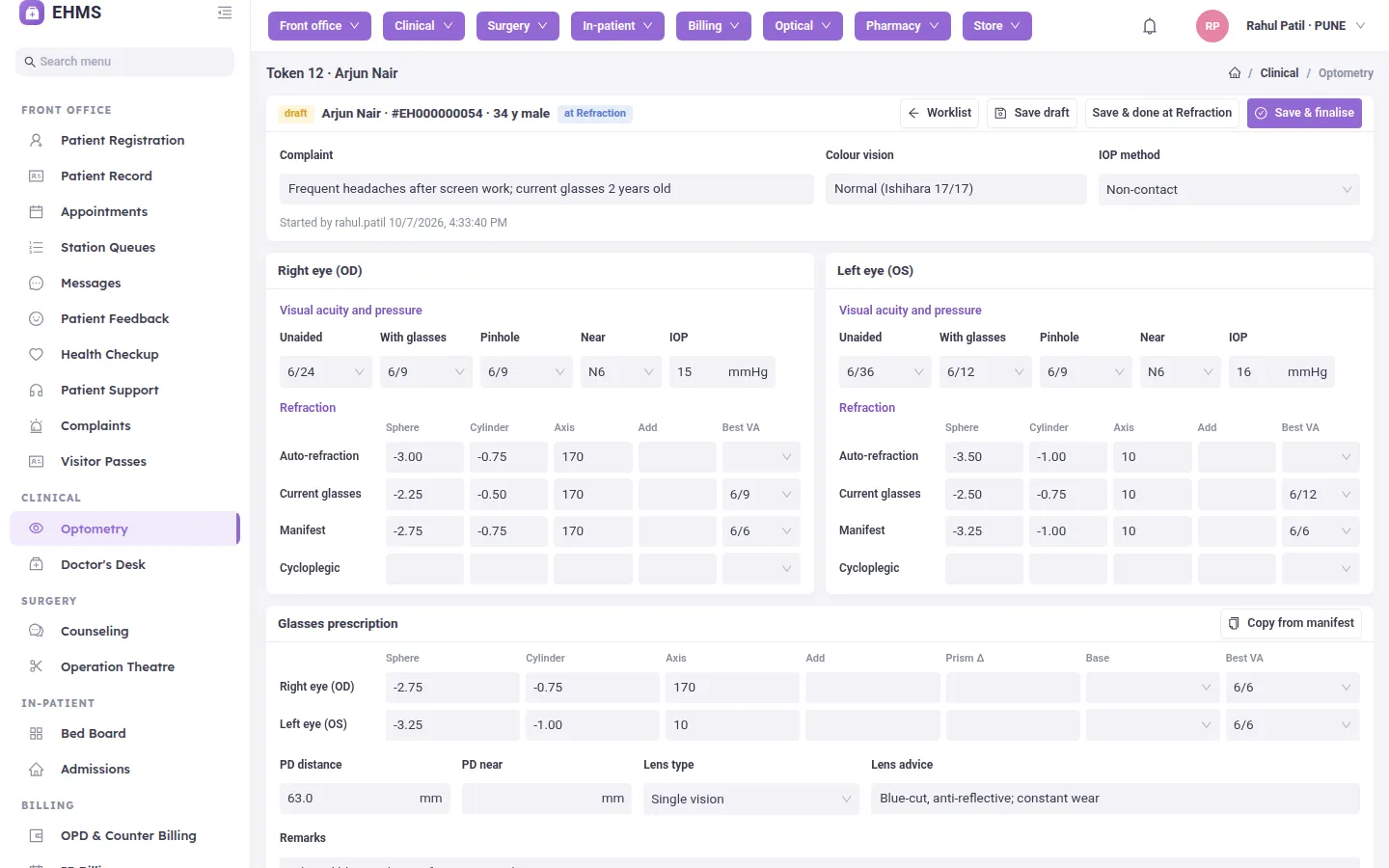This screenshot has width=1389, height=868.
Task: Click the Patient Record card icon
Action: pos(37,176)
